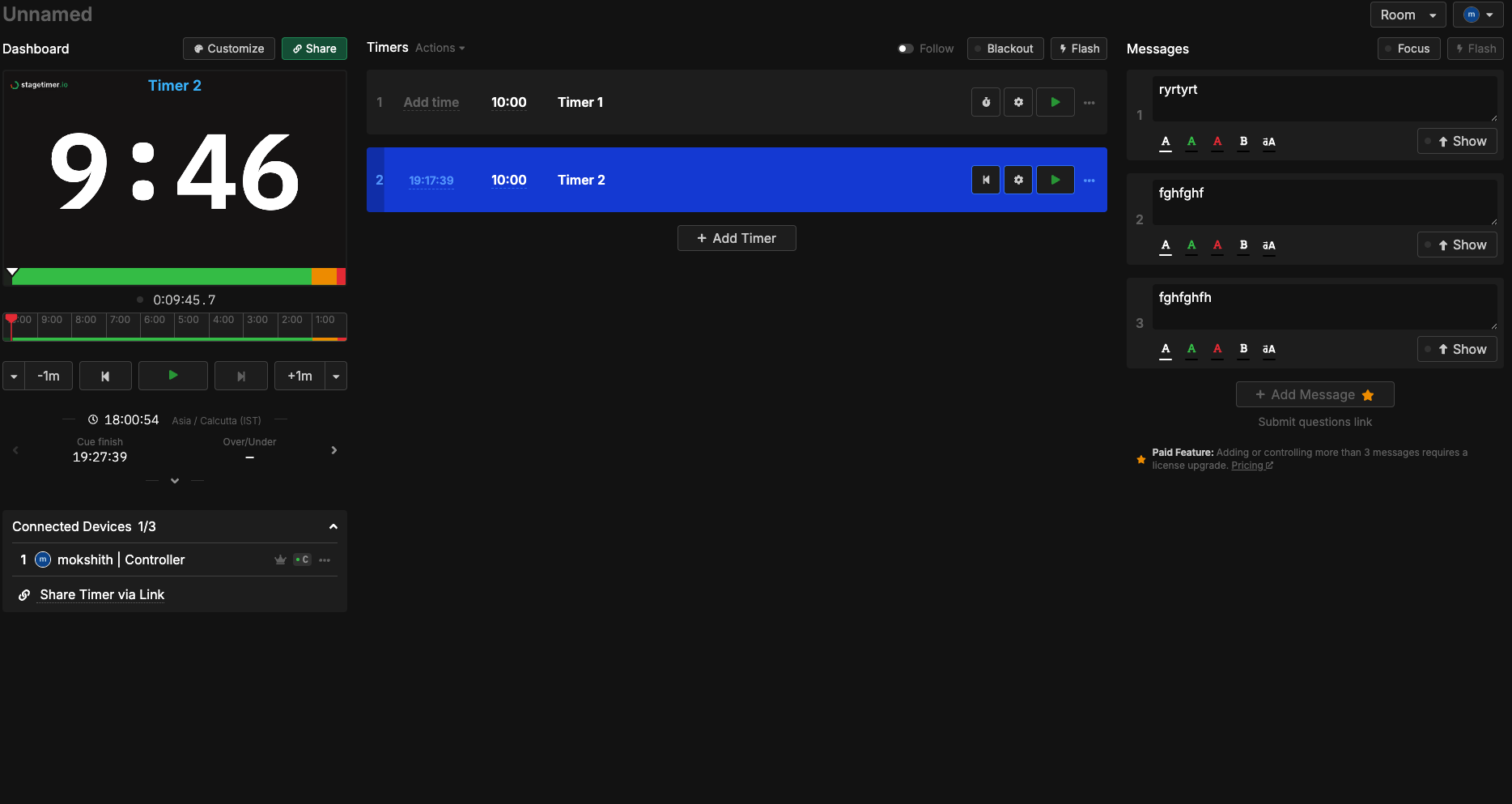1512x804 pixels.
Task: Open options menu for mokshith Controller device
Action: click(325, 560)
